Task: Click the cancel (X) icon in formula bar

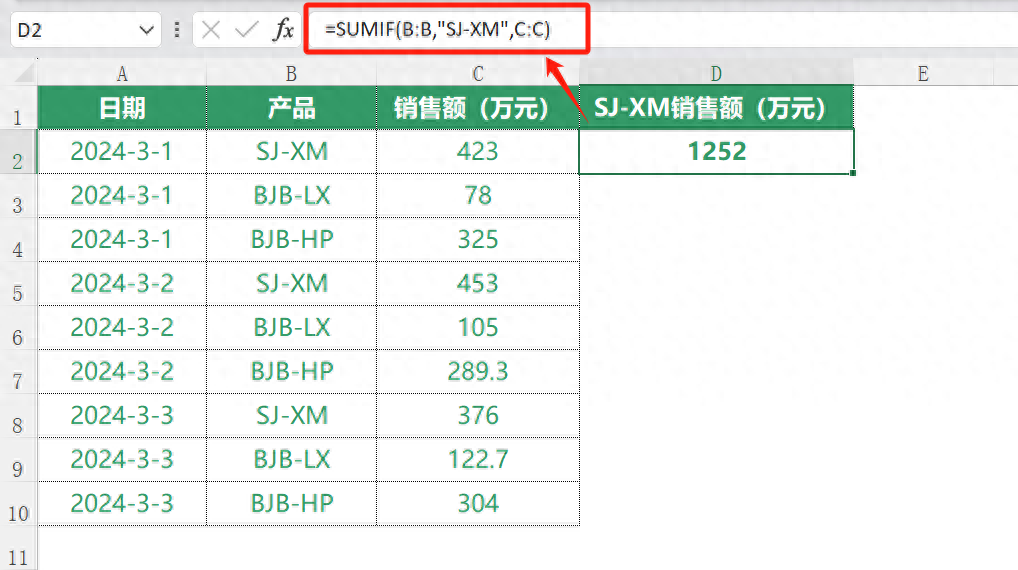Action: [211, 30]
